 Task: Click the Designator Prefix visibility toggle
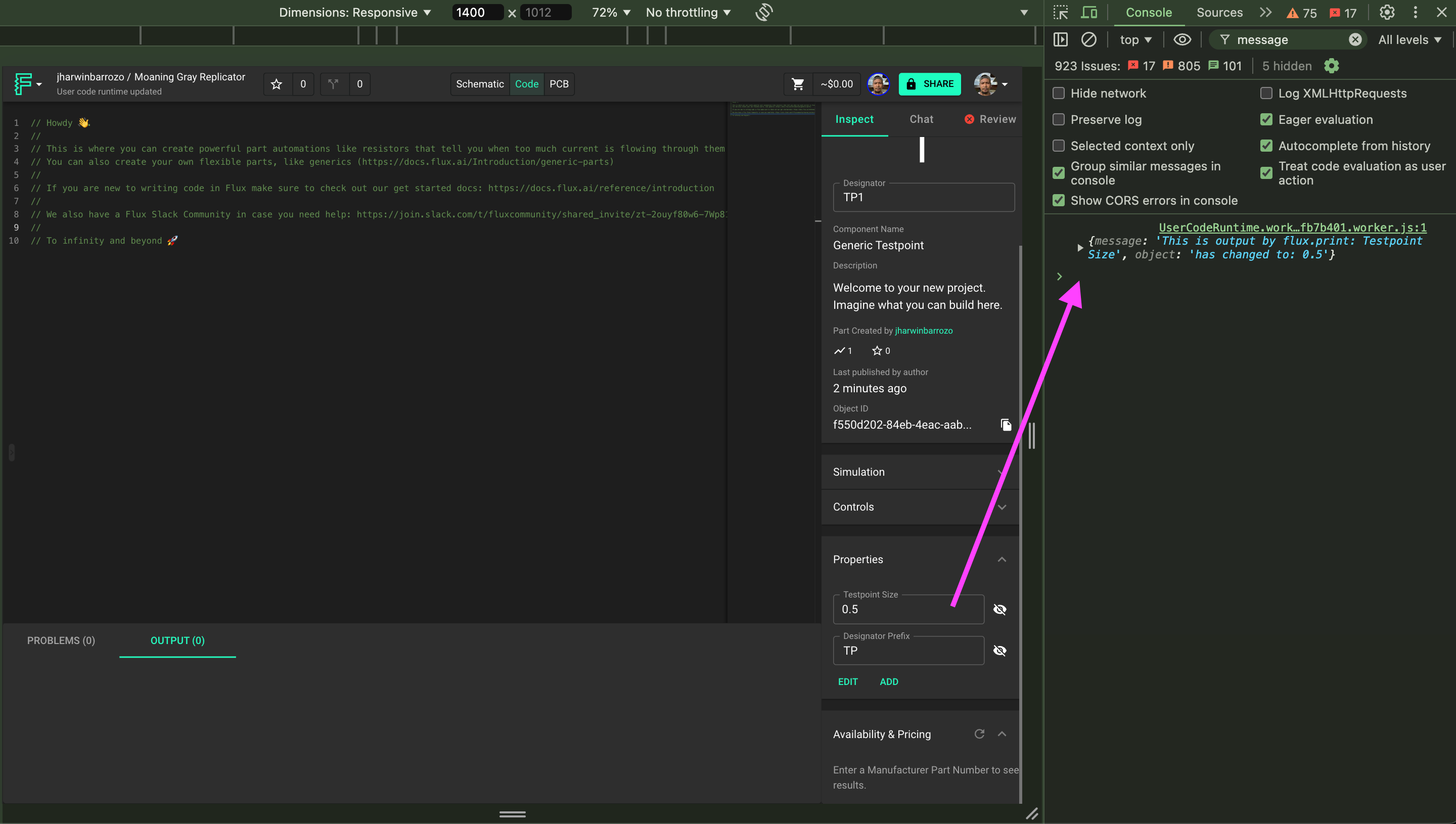999,650
